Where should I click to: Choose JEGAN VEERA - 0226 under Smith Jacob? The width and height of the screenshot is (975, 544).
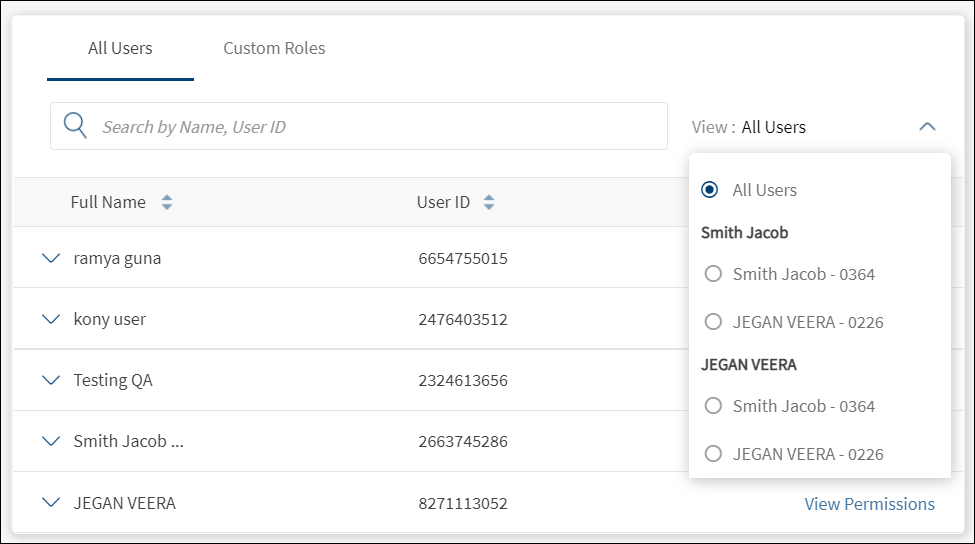713,322
